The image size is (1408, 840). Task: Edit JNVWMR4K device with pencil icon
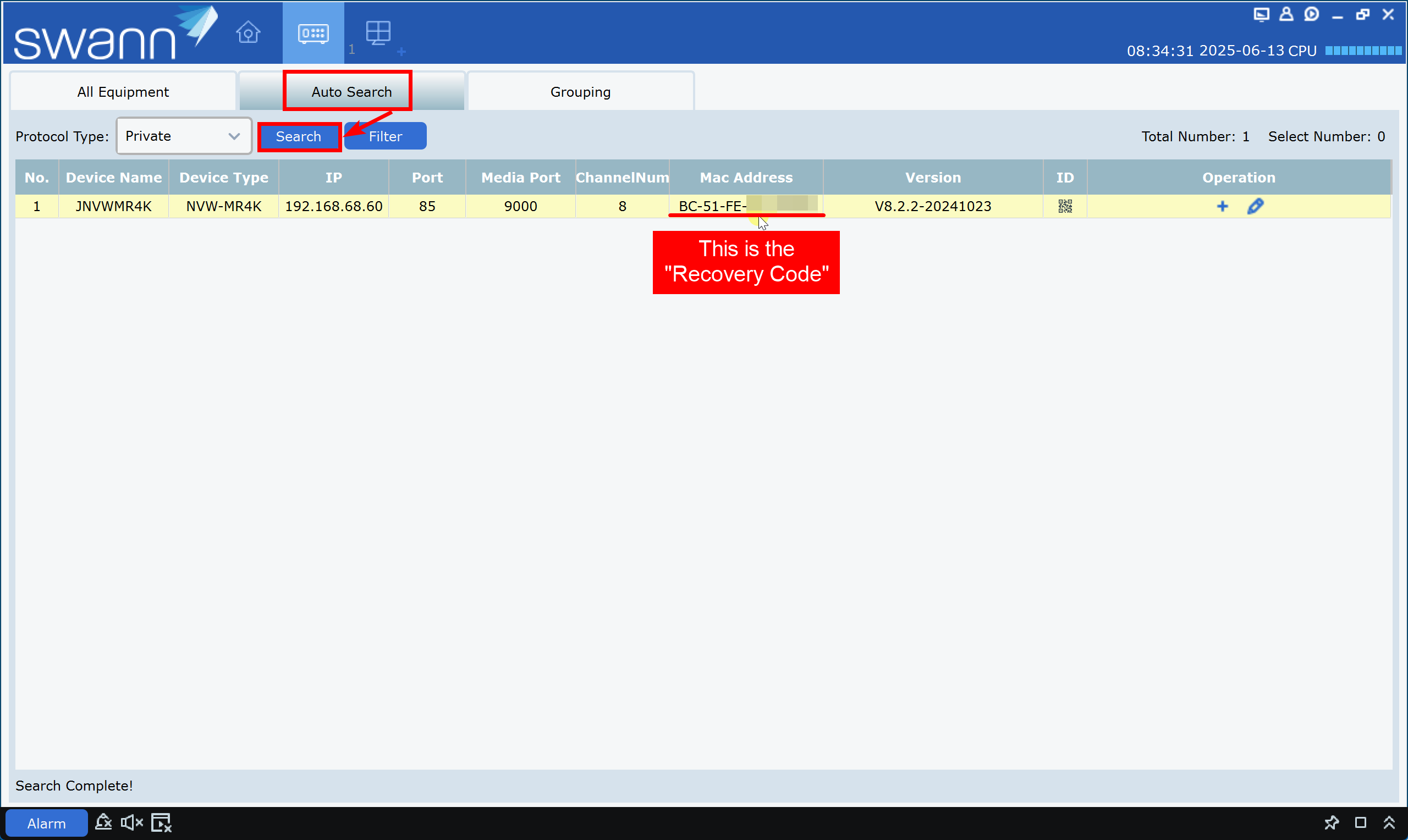pyautogui.click(x=1255, y=206)
